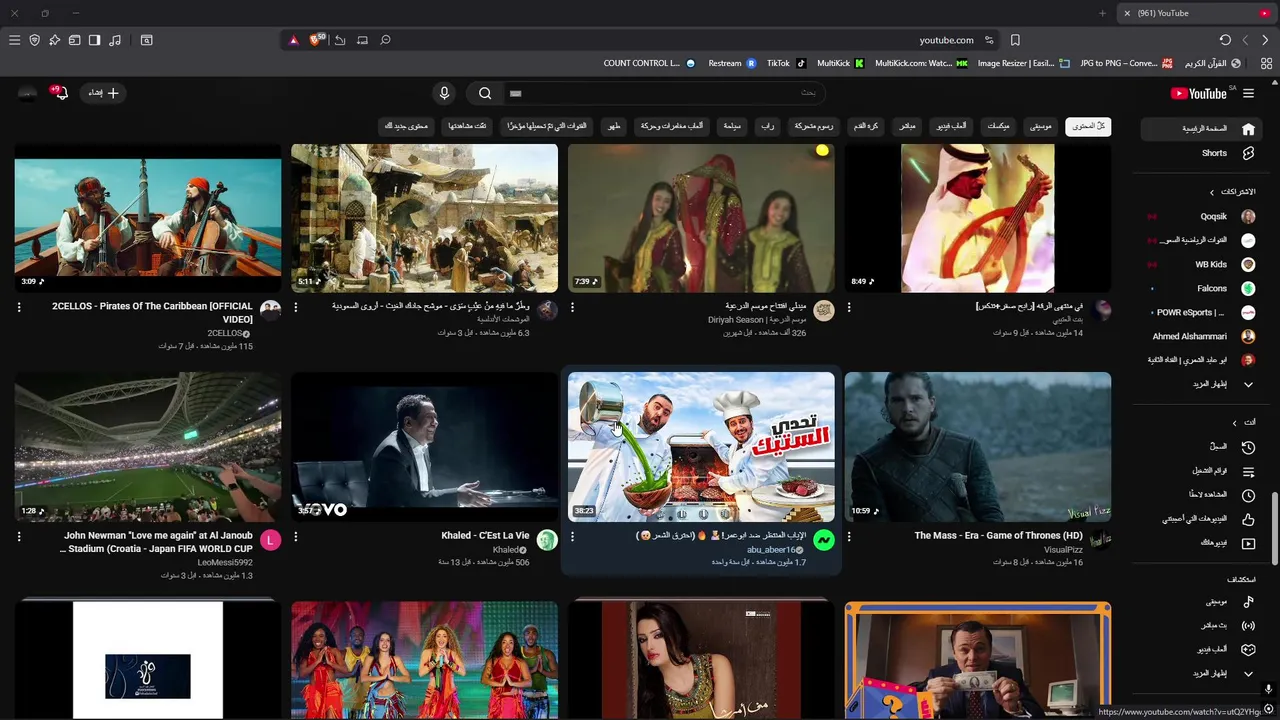This screenshot has height=720, width=1280.
Task: Open options menu for abu_abeer16 video
Action: tap(572, 537)
